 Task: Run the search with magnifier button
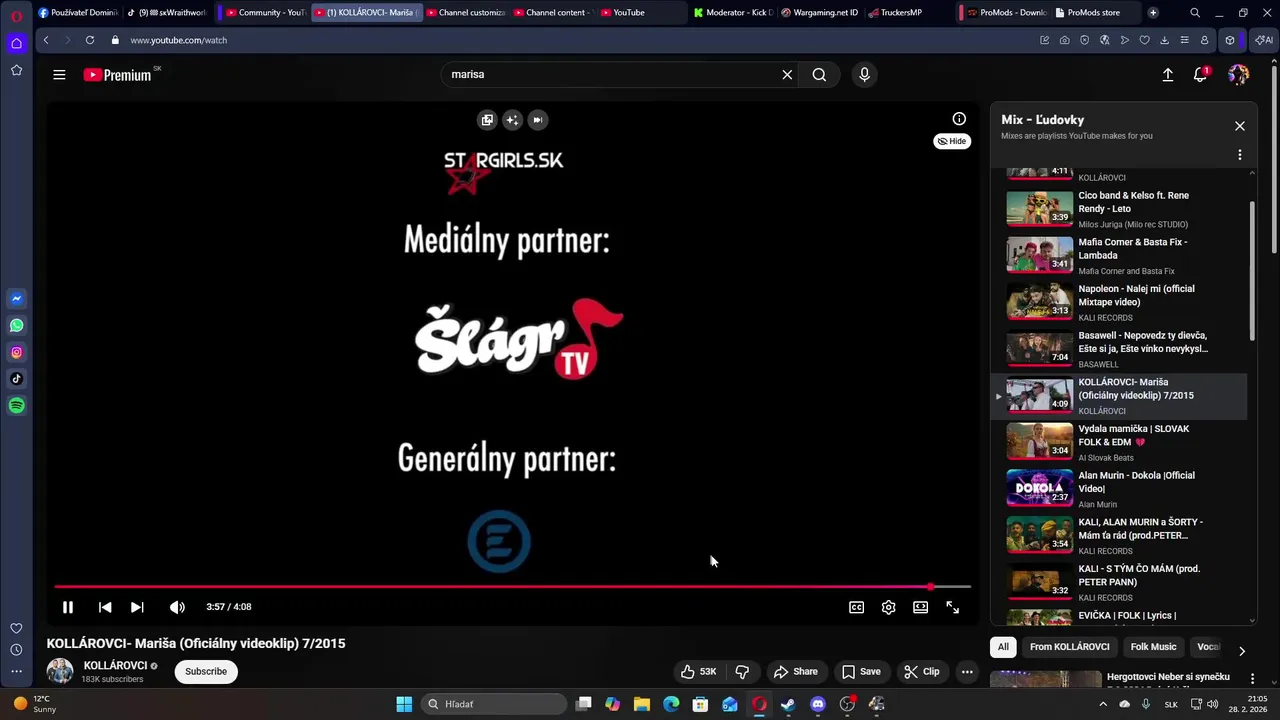pos(819,74)
